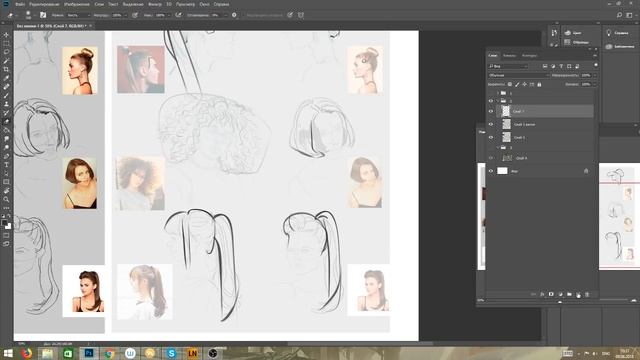The width and height of the screenshot is (640, 360).
Task: Open the search icon in options bar
Action: pyautogui.click(x=619, y=15)
